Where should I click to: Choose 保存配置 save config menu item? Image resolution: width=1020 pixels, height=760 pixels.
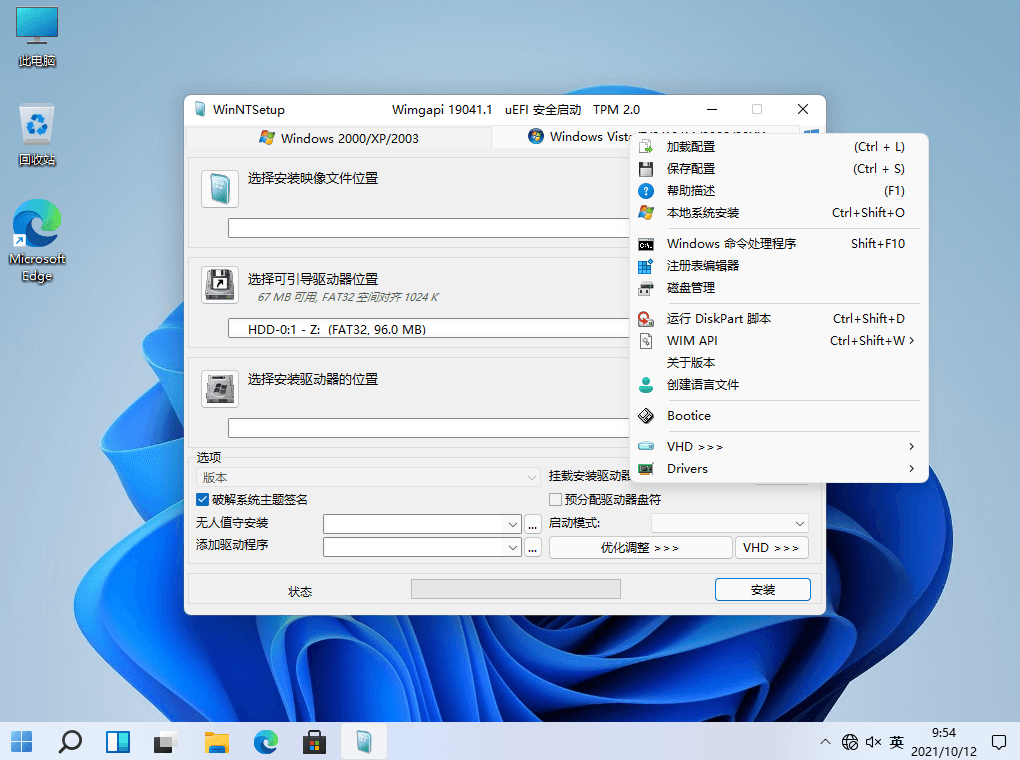point(779,169)
